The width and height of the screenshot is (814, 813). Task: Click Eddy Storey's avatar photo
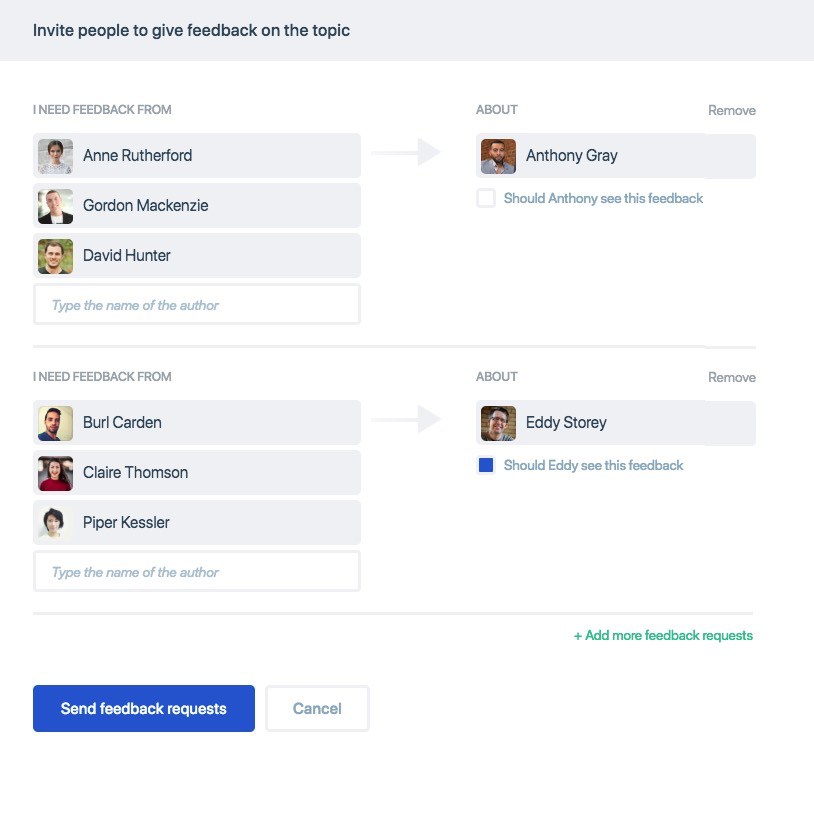tap(498, 423)
